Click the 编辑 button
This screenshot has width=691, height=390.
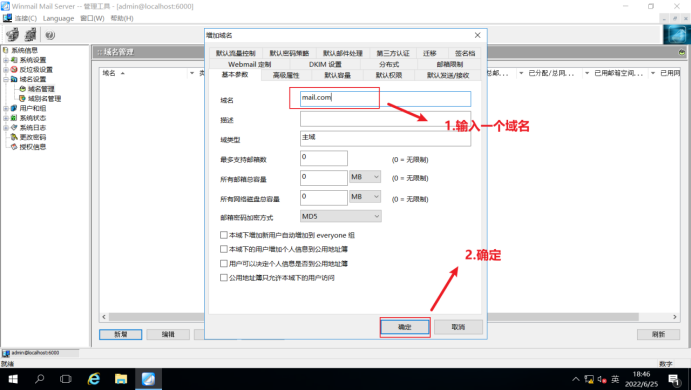click(168, 334)
